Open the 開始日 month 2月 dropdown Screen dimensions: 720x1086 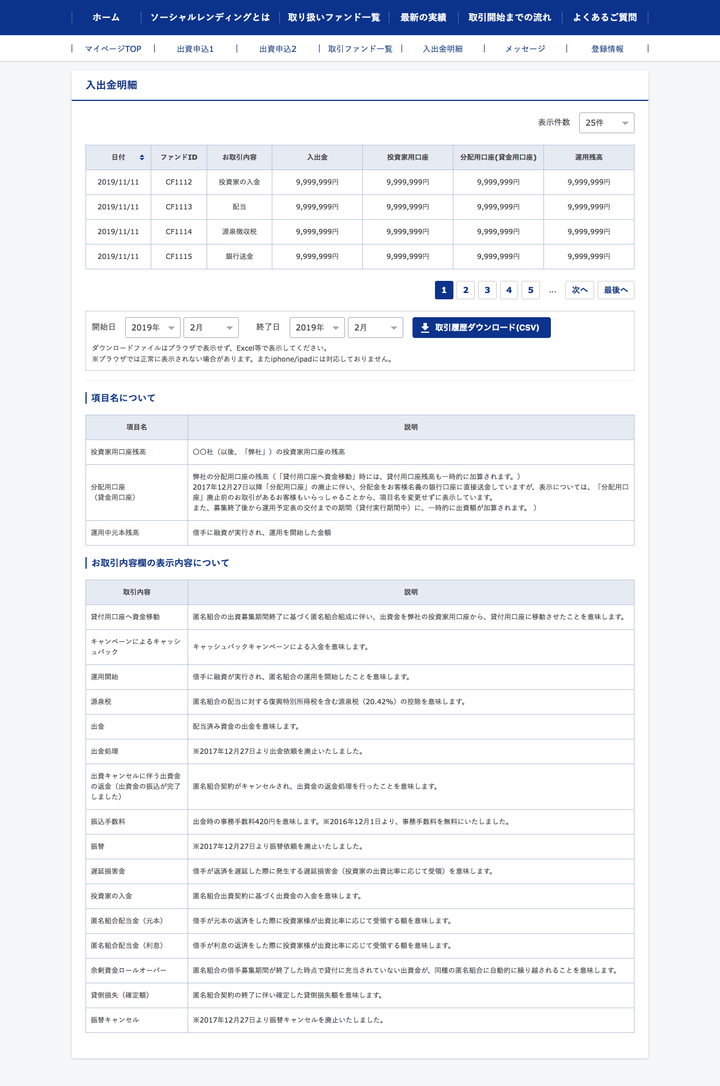click(x=211, y=328)
